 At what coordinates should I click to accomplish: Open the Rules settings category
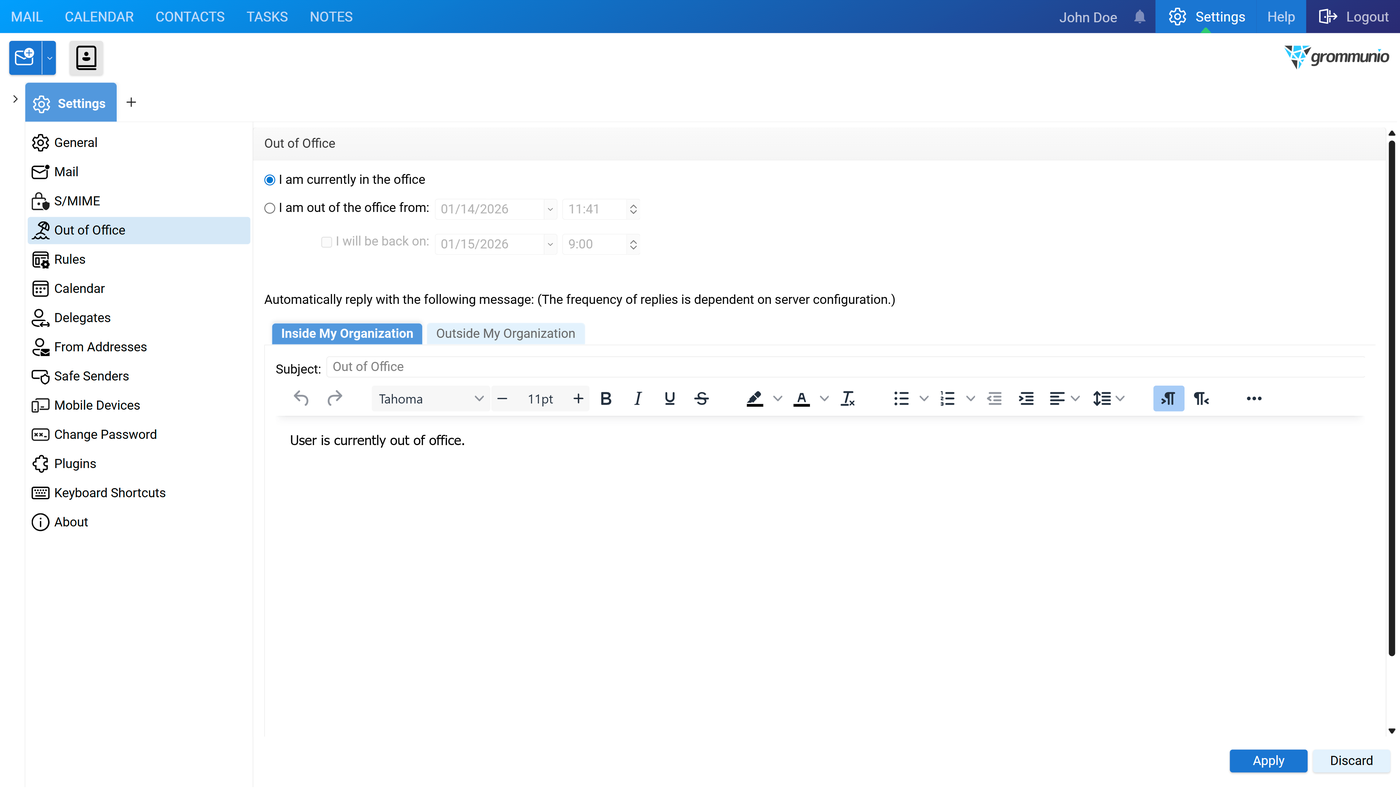pos(139,259)
